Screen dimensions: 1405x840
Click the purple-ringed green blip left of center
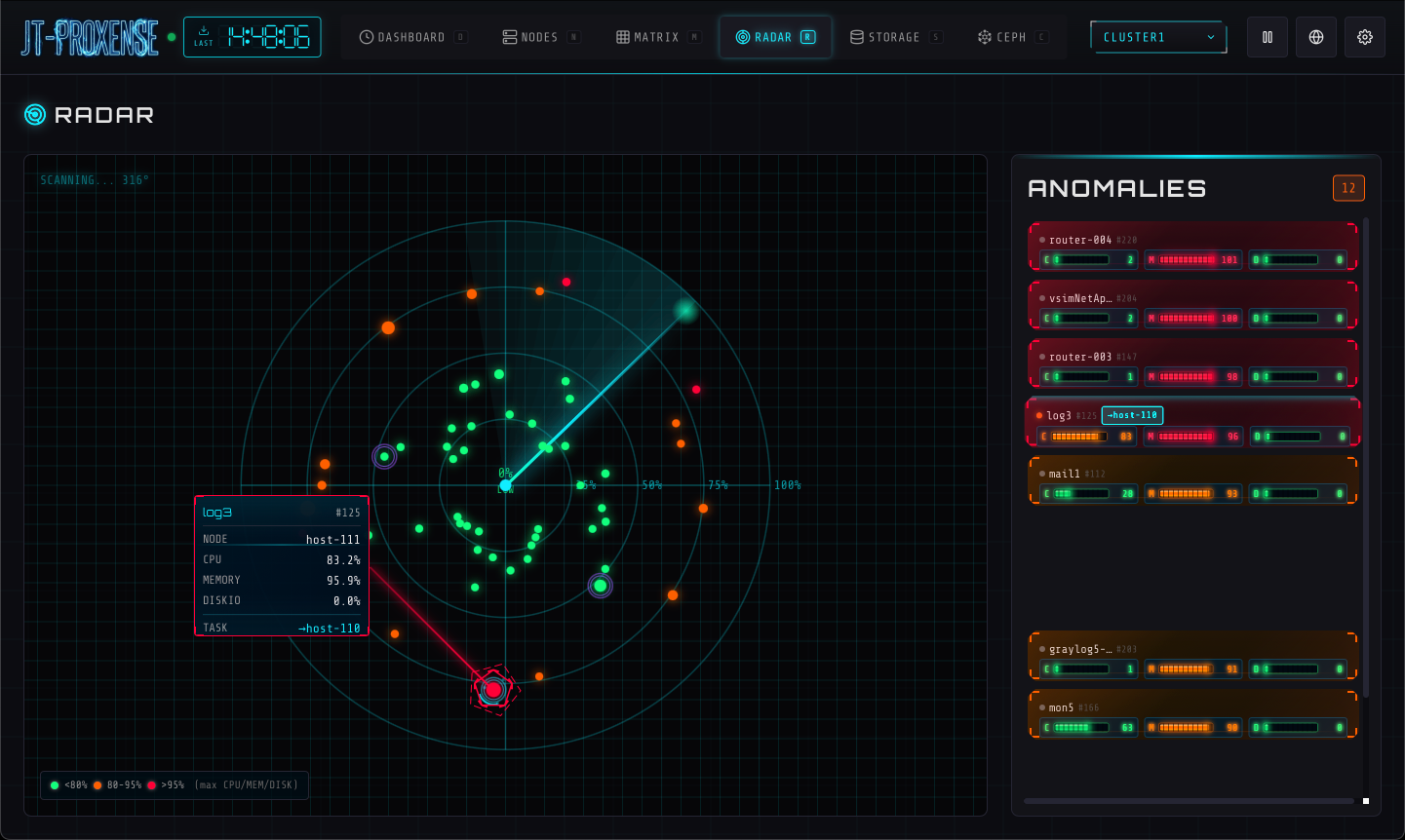coord(384,456)
